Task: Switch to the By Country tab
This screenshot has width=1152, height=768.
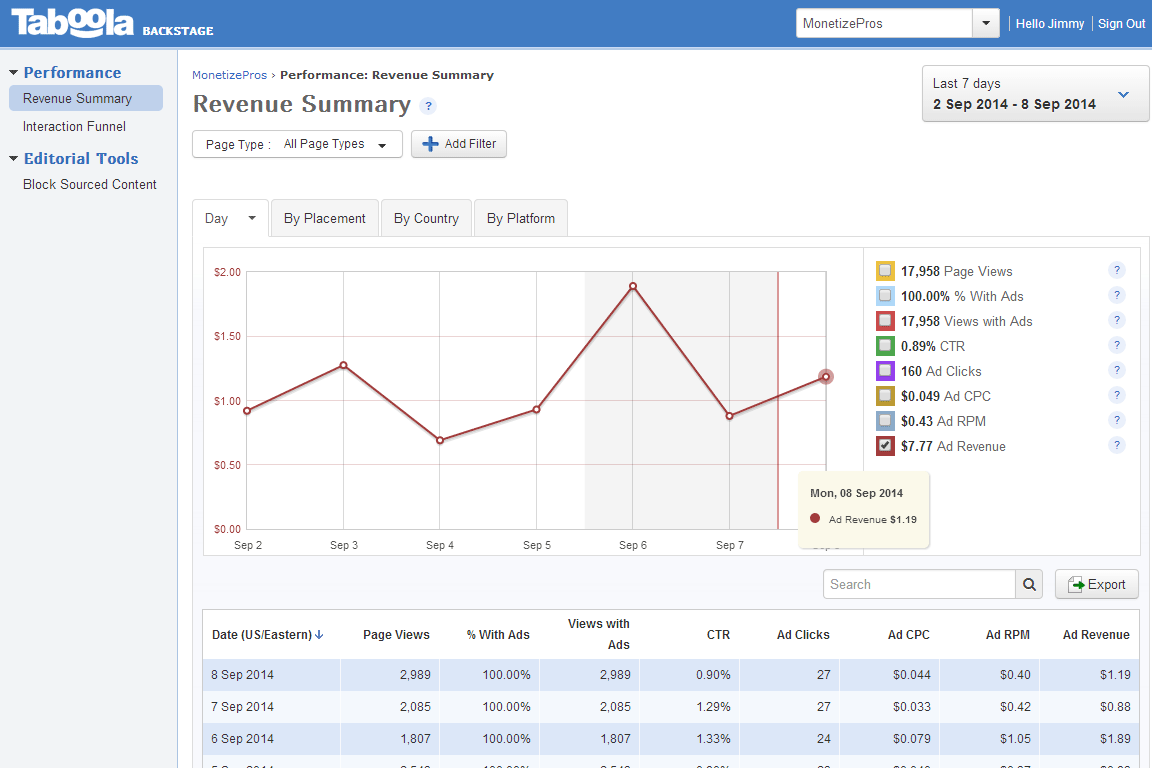Action: 426,218
